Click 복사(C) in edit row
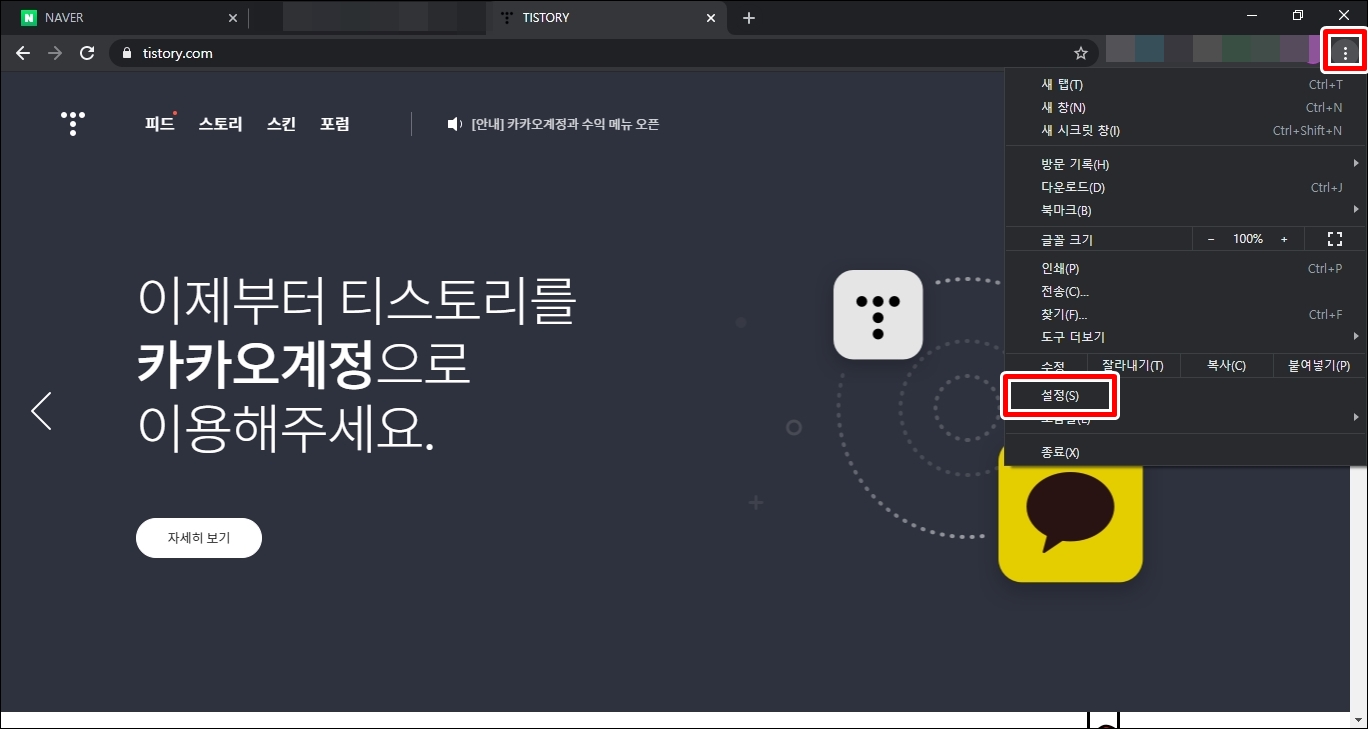The height and width of the screenshot is (729, 1368). [x=1226, y=365]
